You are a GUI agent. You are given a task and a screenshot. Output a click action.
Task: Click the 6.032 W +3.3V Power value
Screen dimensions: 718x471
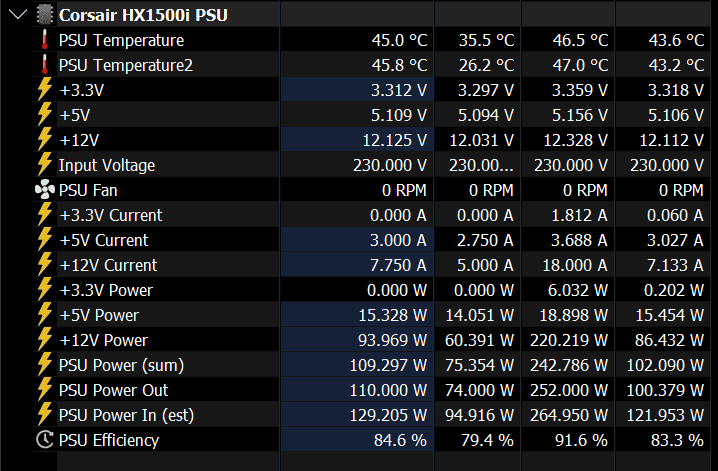point(578,290)
